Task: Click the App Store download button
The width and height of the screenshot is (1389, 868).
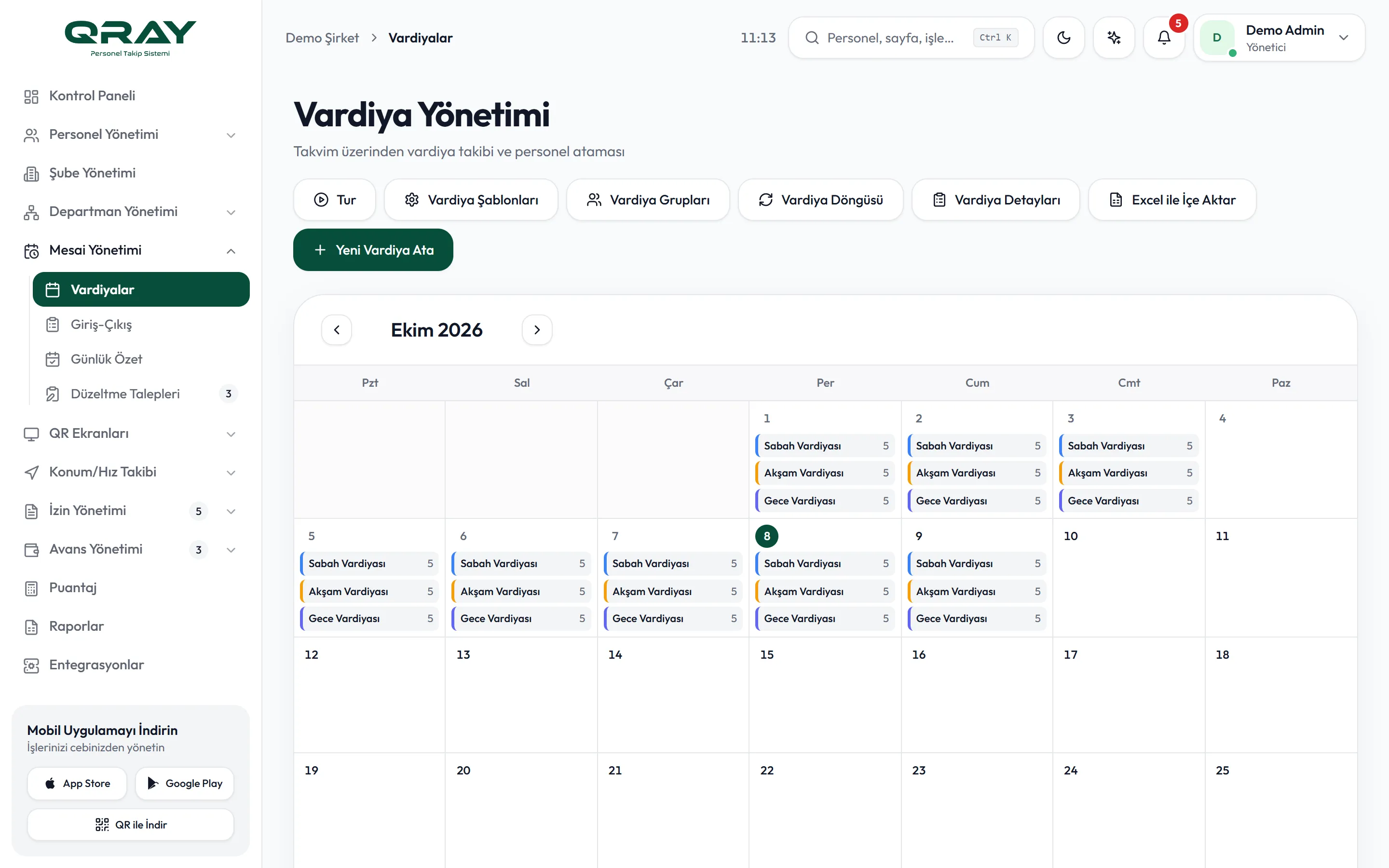Action: tap(77, 784)
